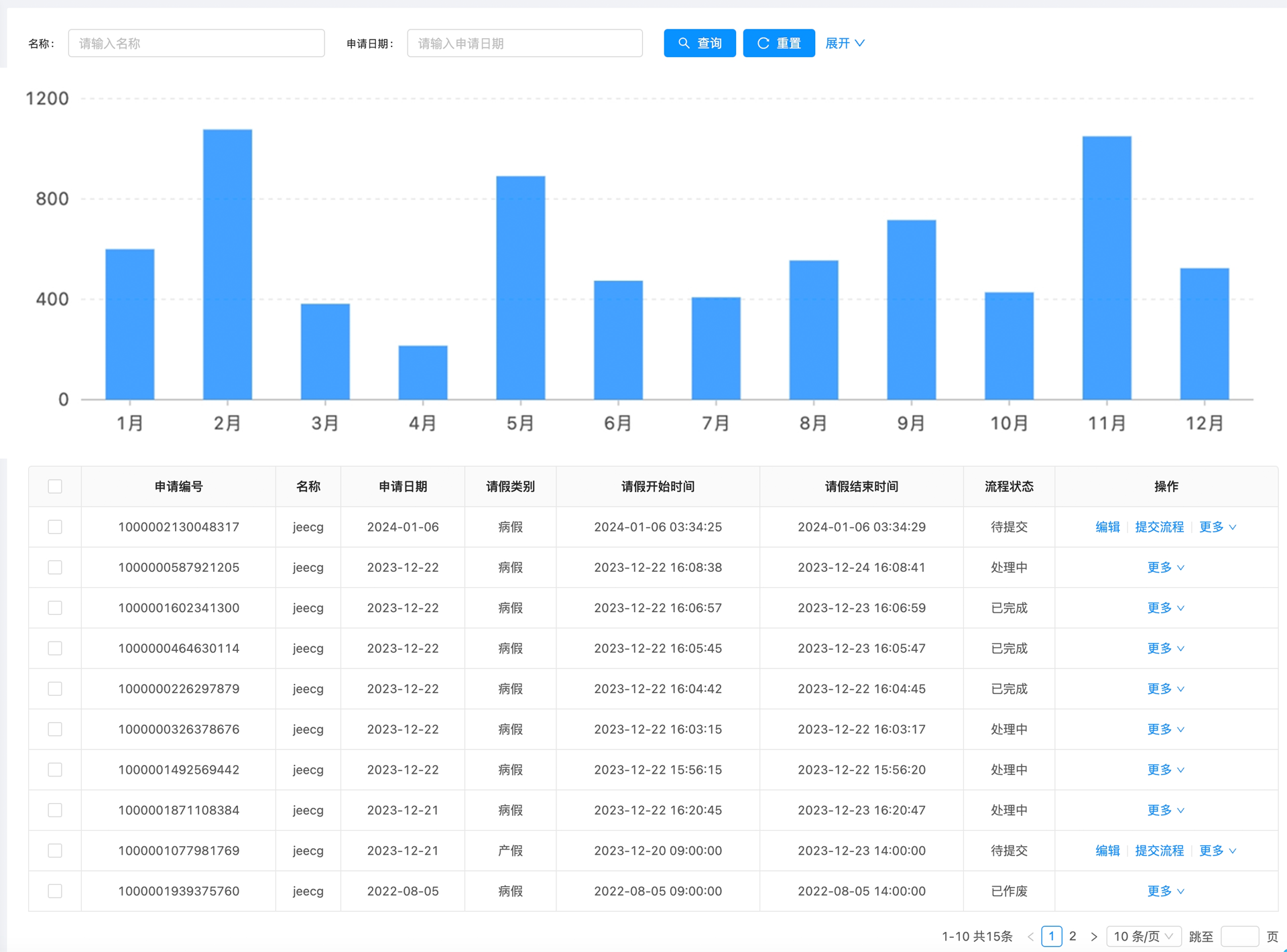Image resolution: width=1287 pixels, height=952 pixels.
Task: Check the checkbox for row 1000001939375760
Action: 54,891
